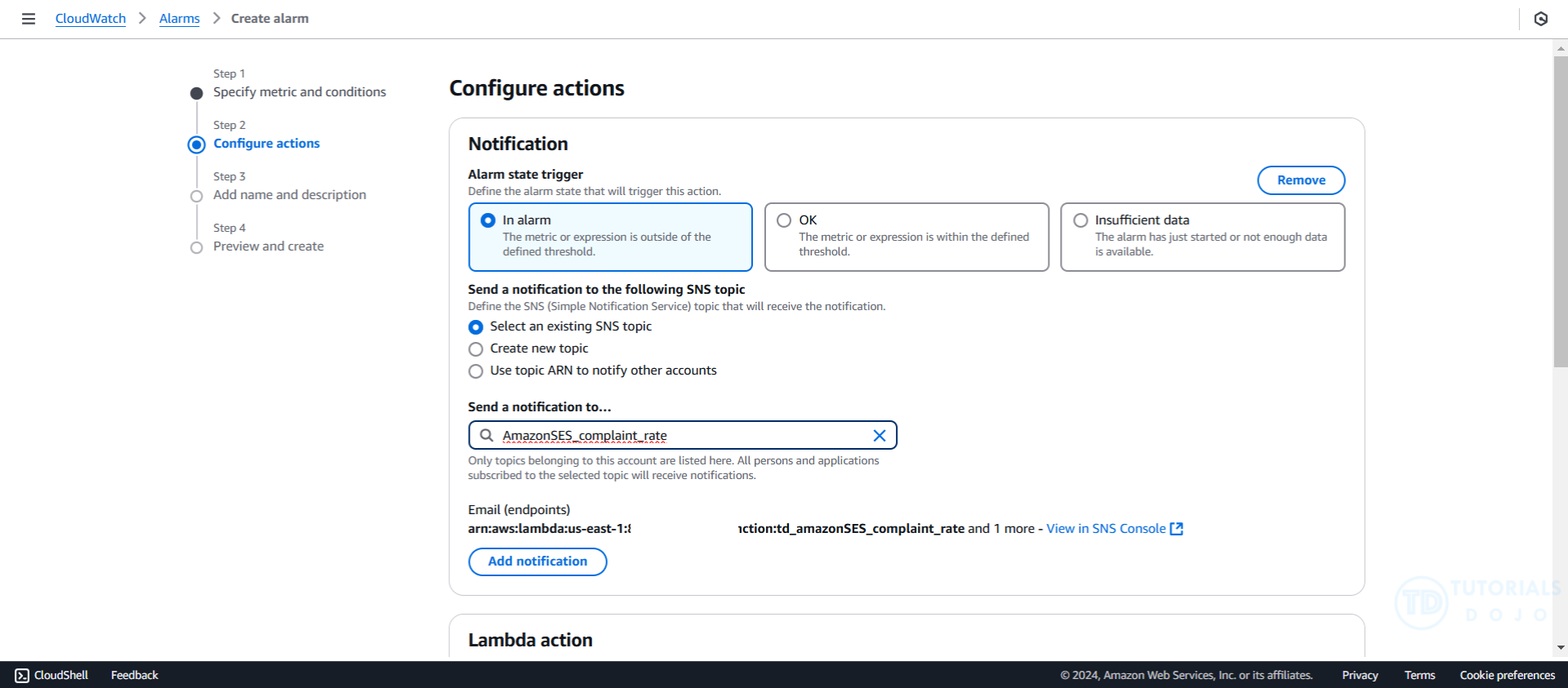
Task: Open the external link icon beside SNS Console
Action: pyautogui.click(x=1177, y=529)
